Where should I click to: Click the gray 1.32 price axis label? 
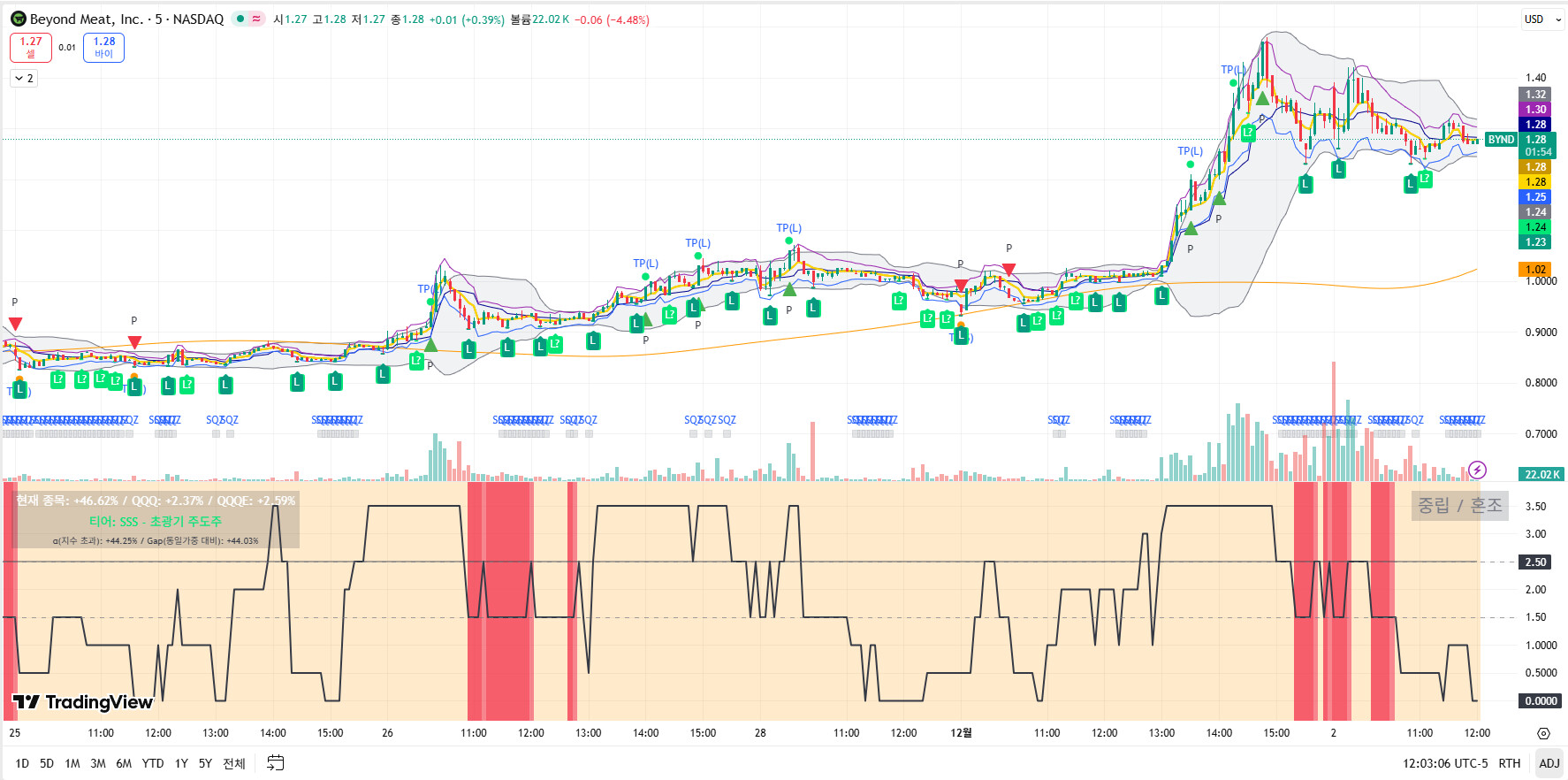point(1536,95)
